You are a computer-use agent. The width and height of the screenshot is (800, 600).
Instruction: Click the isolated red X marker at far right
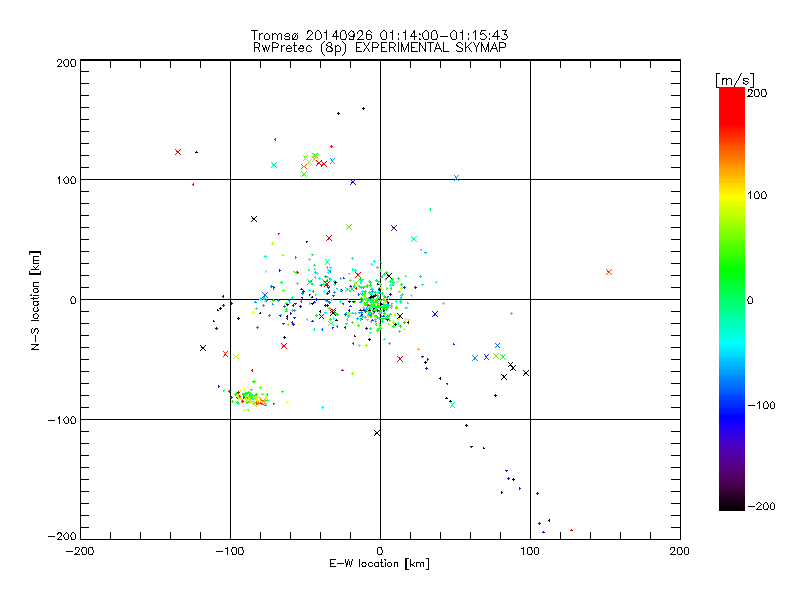(x=608, y=272)
